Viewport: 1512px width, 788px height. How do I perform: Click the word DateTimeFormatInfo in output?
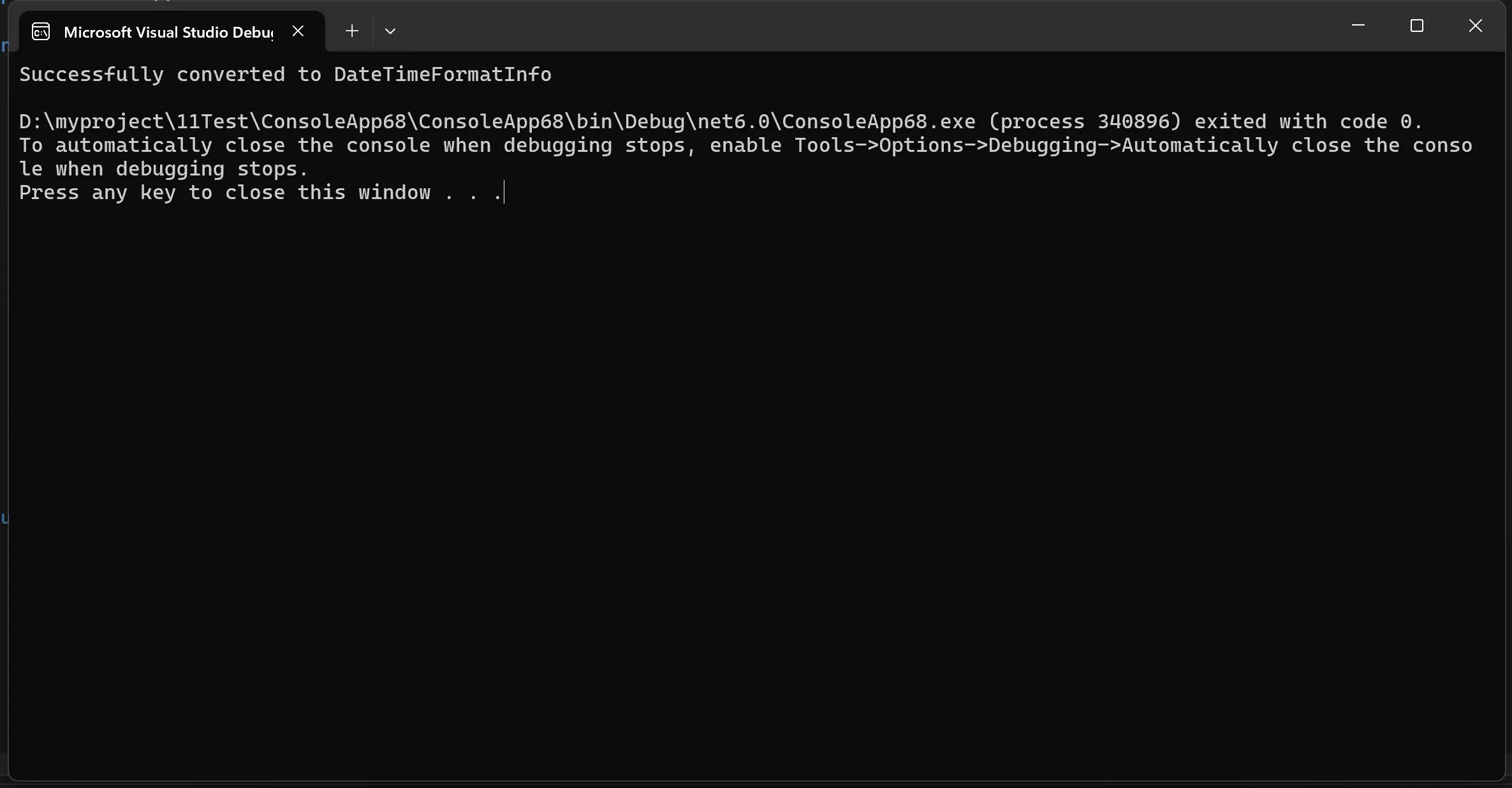(443, 75)
